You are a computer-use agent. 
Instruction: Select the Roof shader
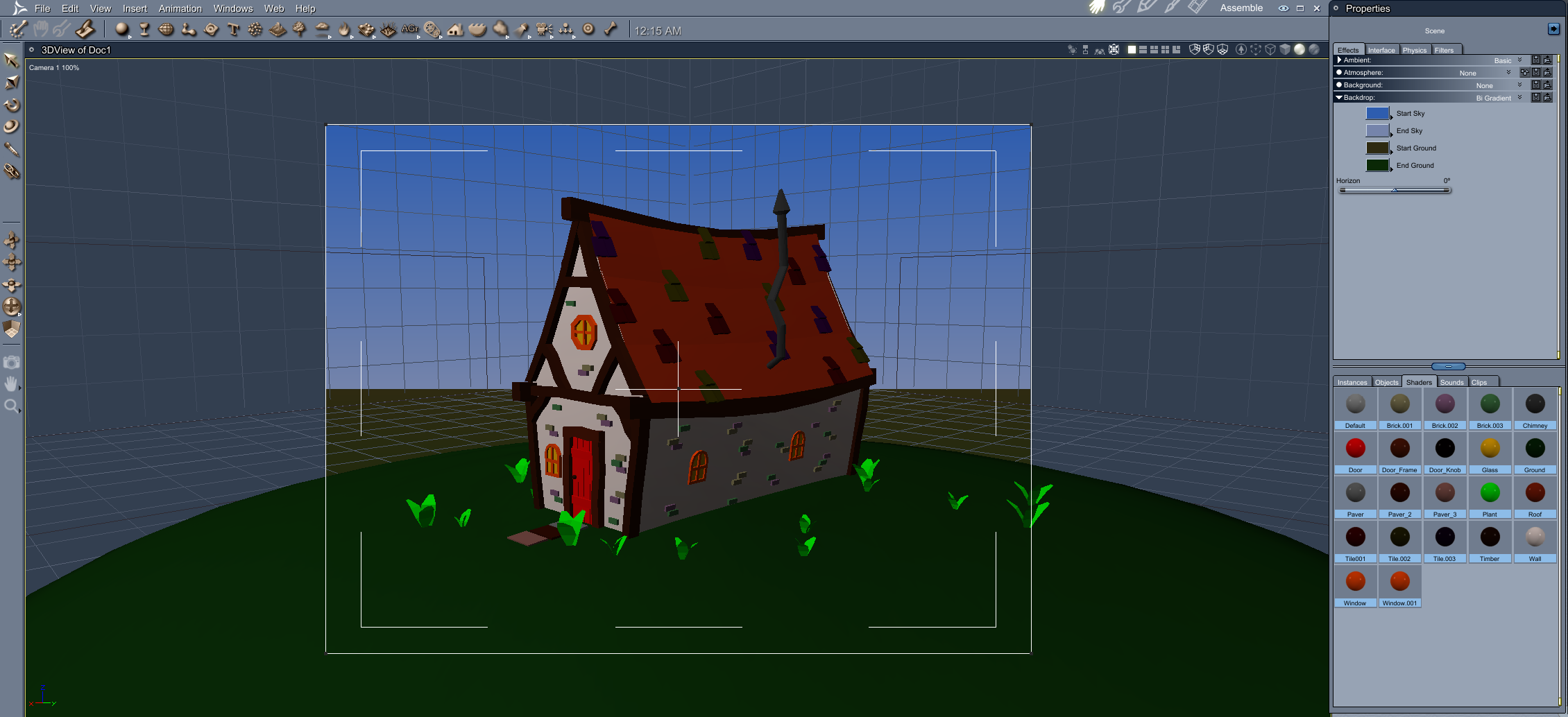point(1535,499)
